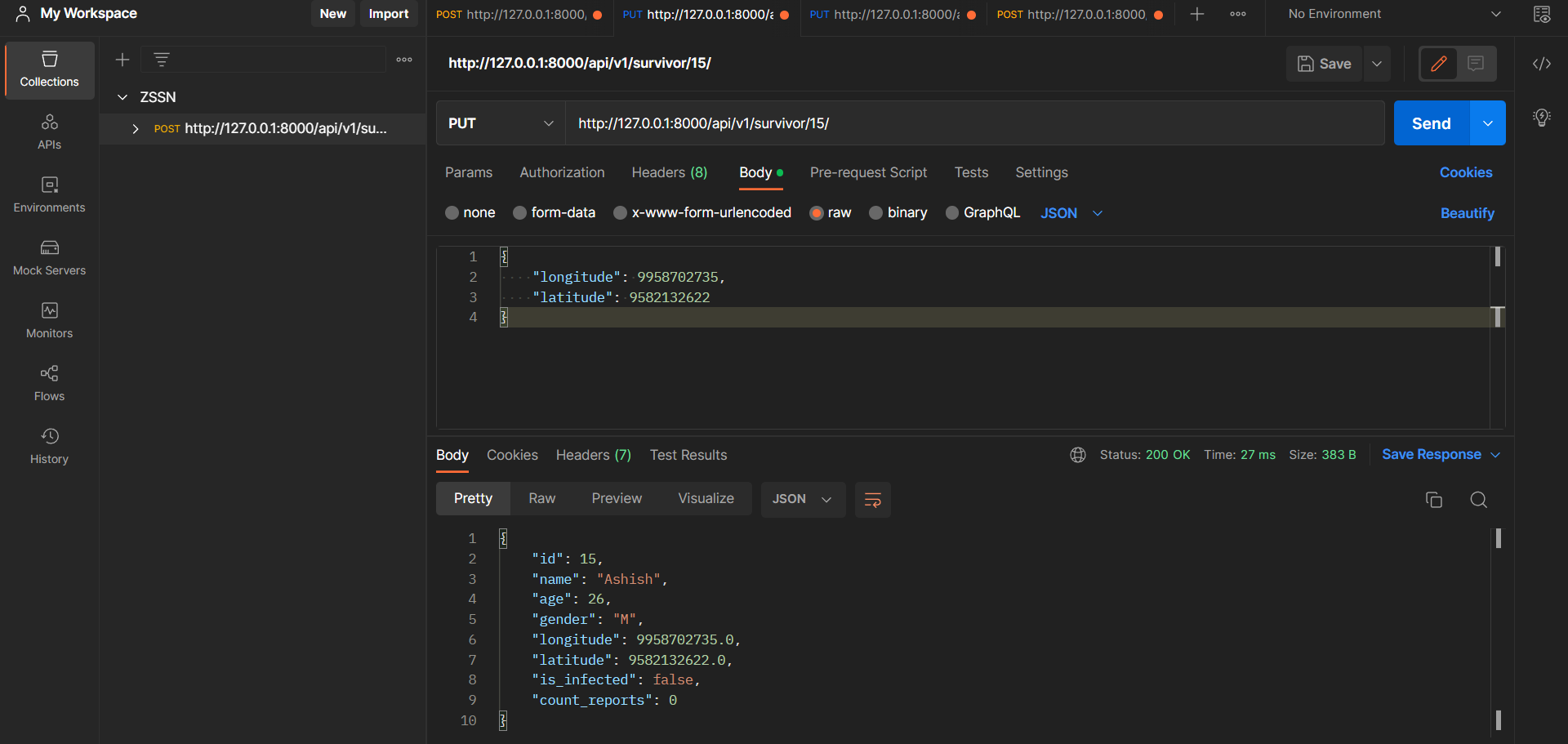Image resolution: width=1568 pixels, height=744 pixels.
Task: Click the request URL input field
Action: click(x=972, y=123)
